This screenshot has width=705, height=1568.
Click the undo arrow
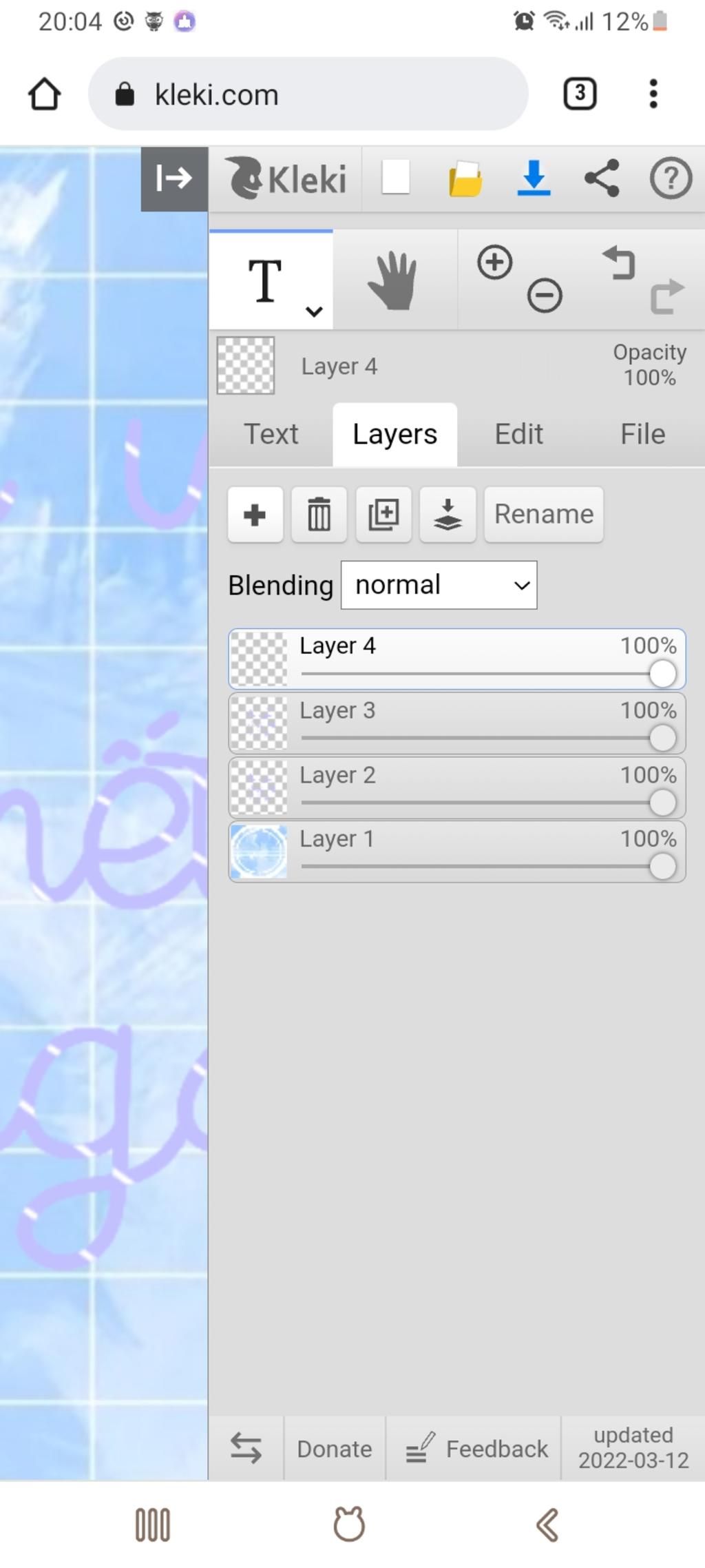[619, 263]
